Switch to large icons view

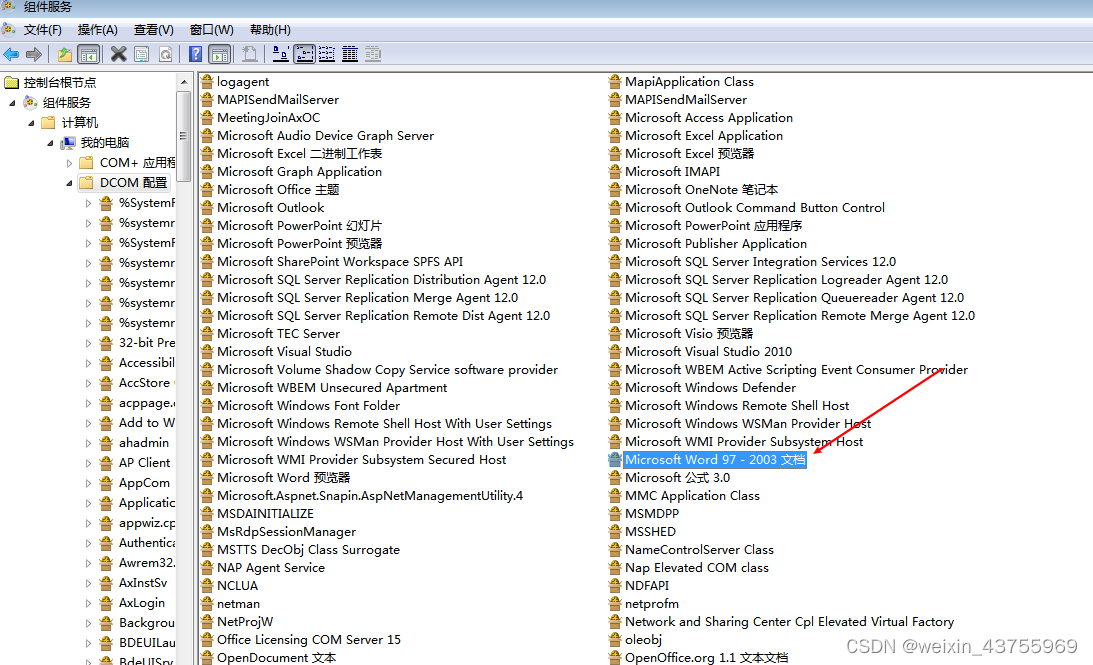[x=281, y=54]
